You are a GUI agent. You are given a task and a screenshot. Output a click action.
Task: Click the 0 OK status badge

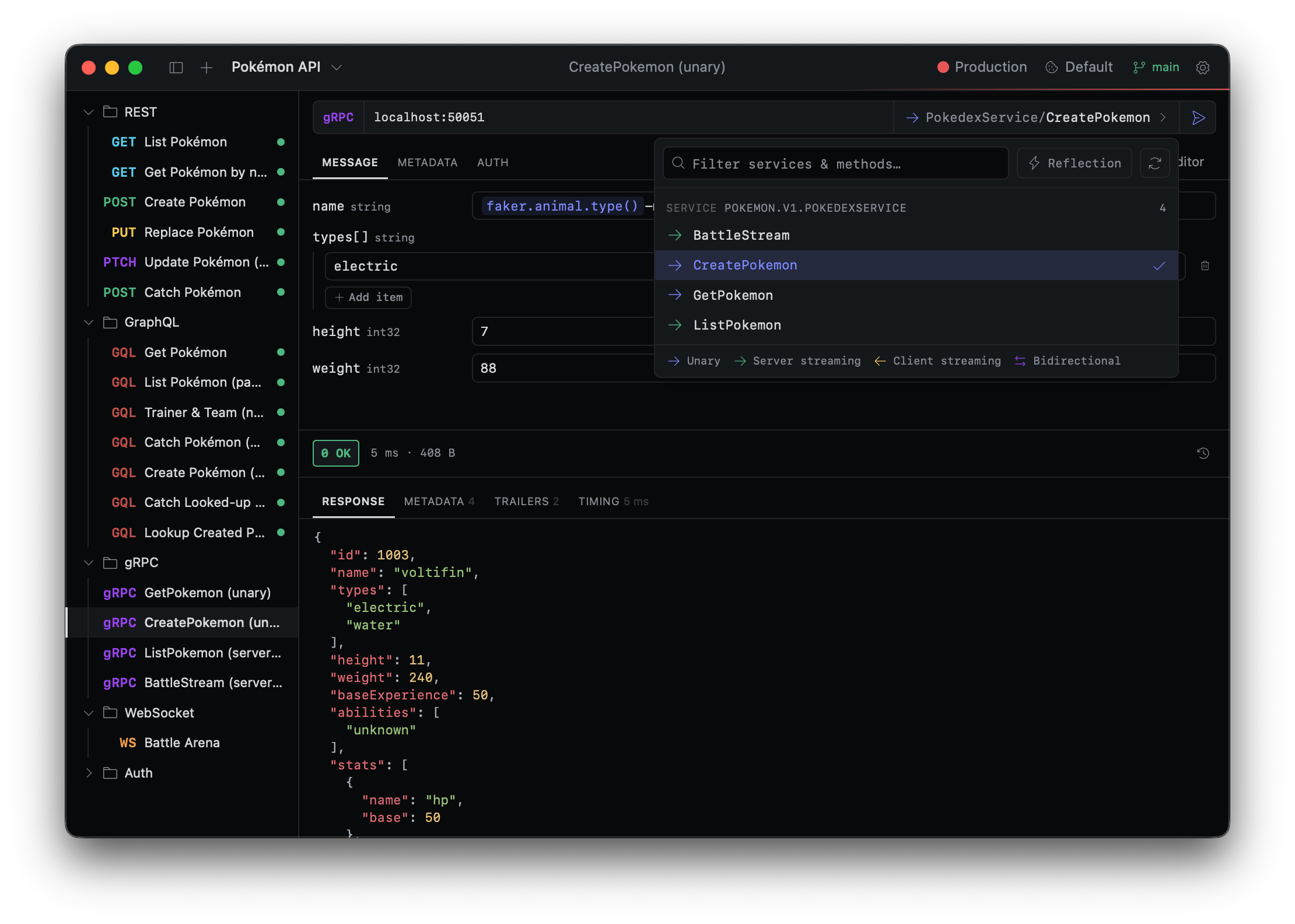click(336, 453)
